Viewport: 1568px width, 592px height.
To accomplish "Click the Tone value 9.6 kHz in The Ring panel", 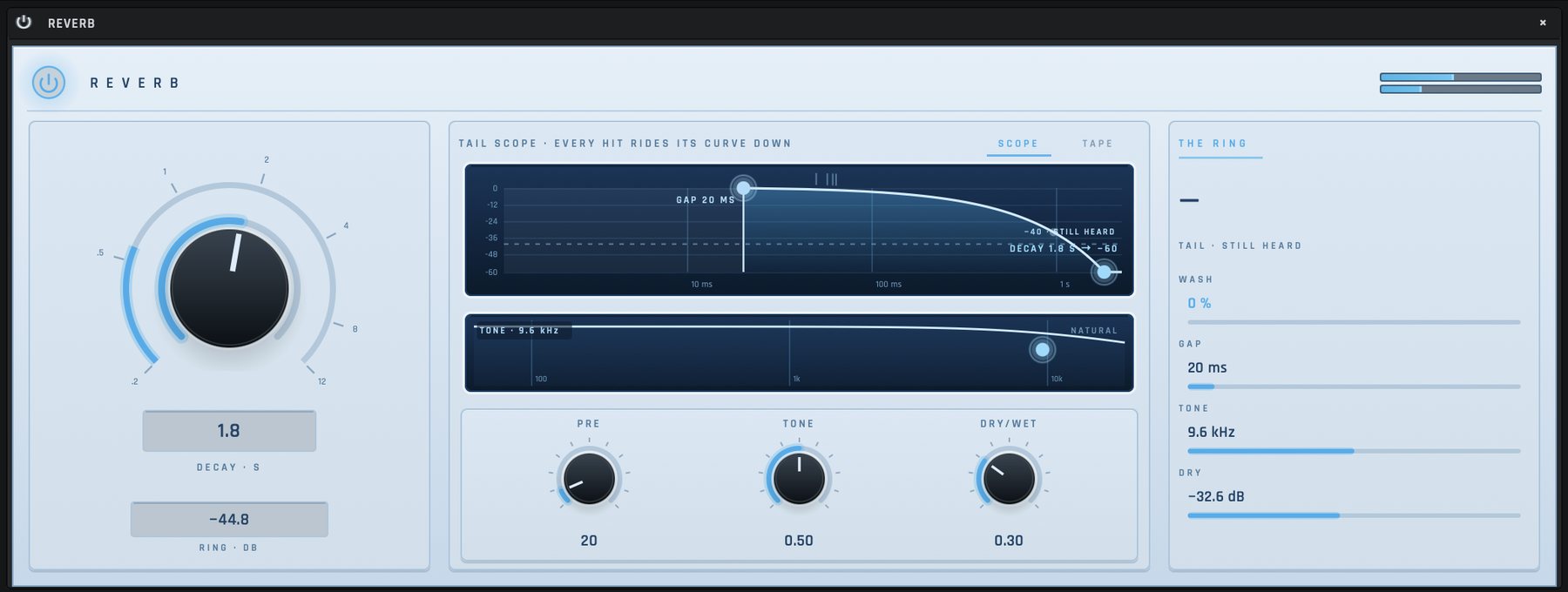I will click(x=1212, y=432).
